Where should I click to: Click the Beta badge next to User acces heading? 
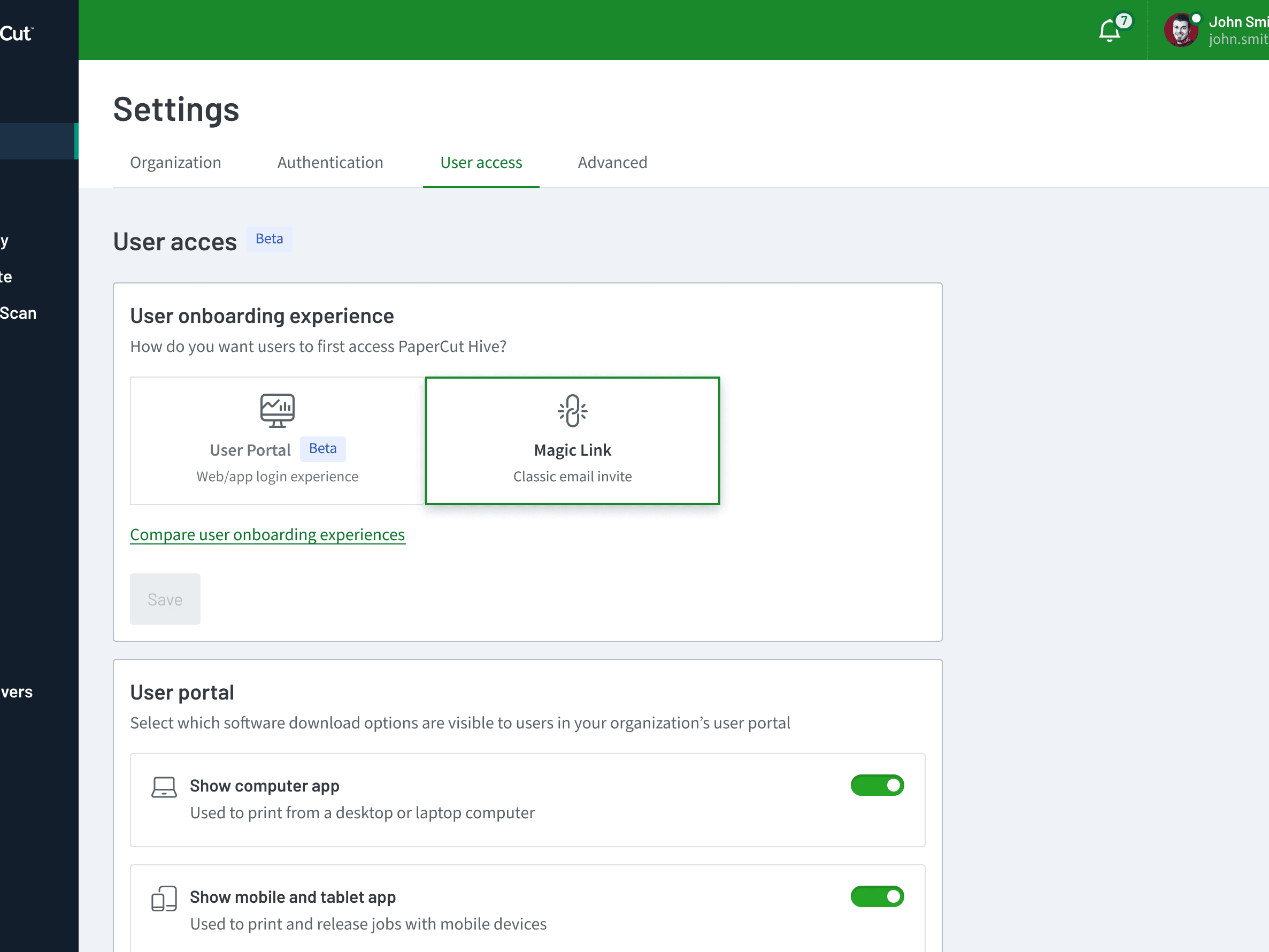pyautogui.click(x=269, y=239)
